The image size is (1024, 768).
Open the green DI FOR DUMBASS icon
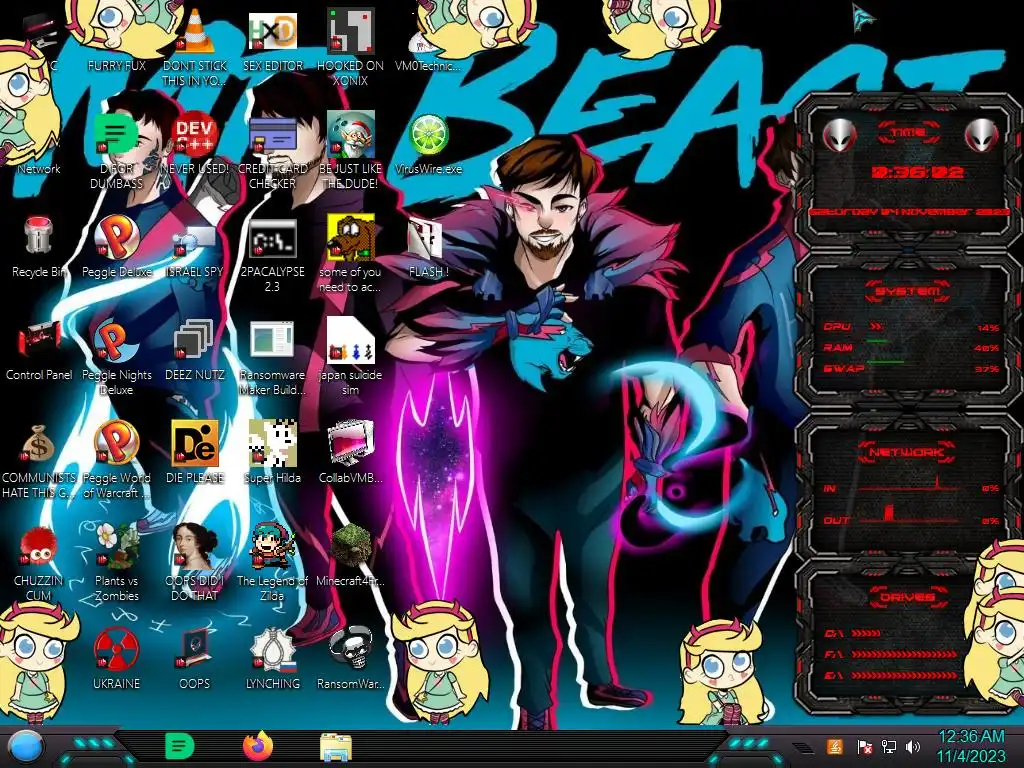point(117,135)
